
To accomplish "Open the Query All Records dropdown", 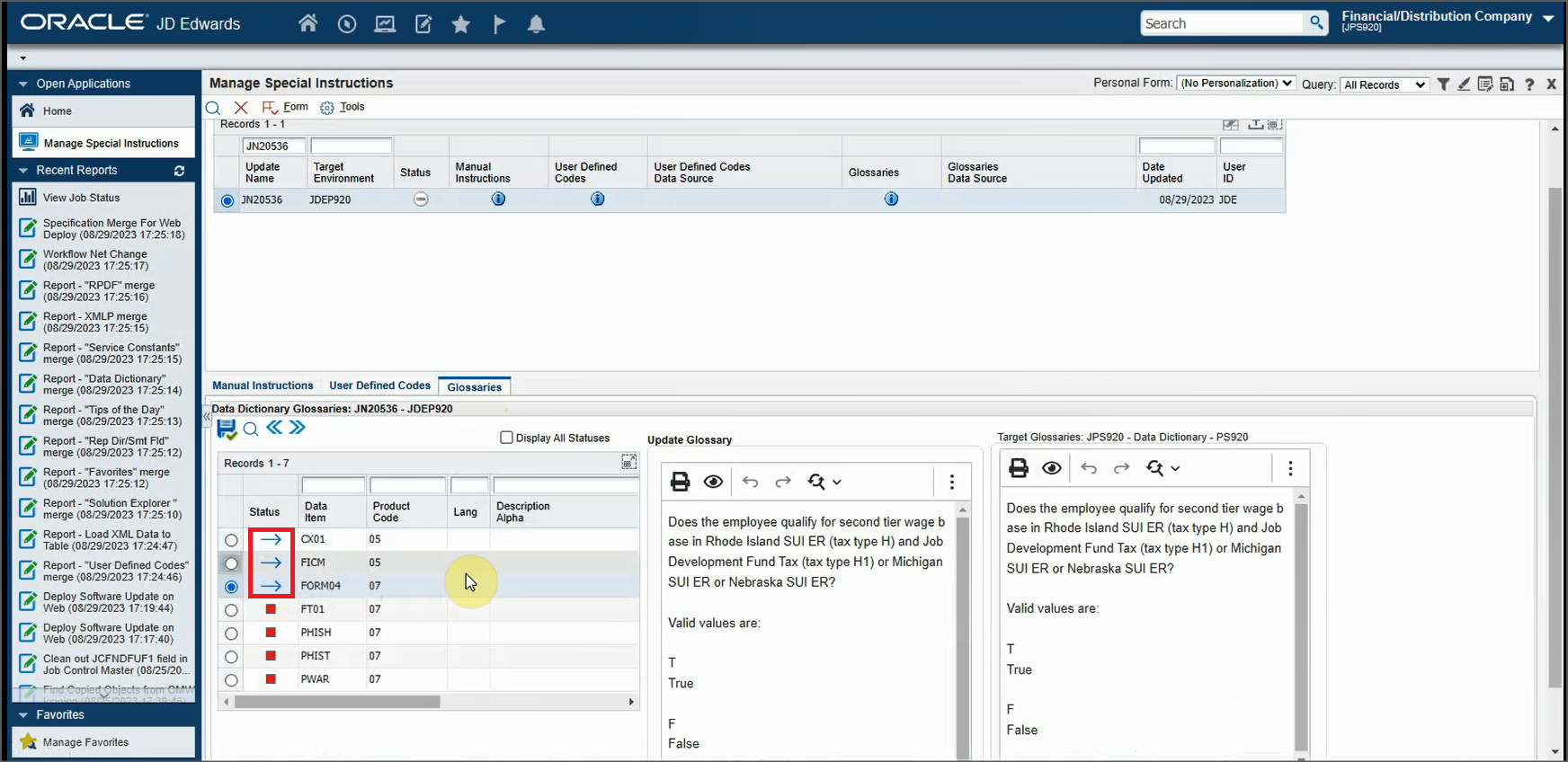I will click(1384, 85).
